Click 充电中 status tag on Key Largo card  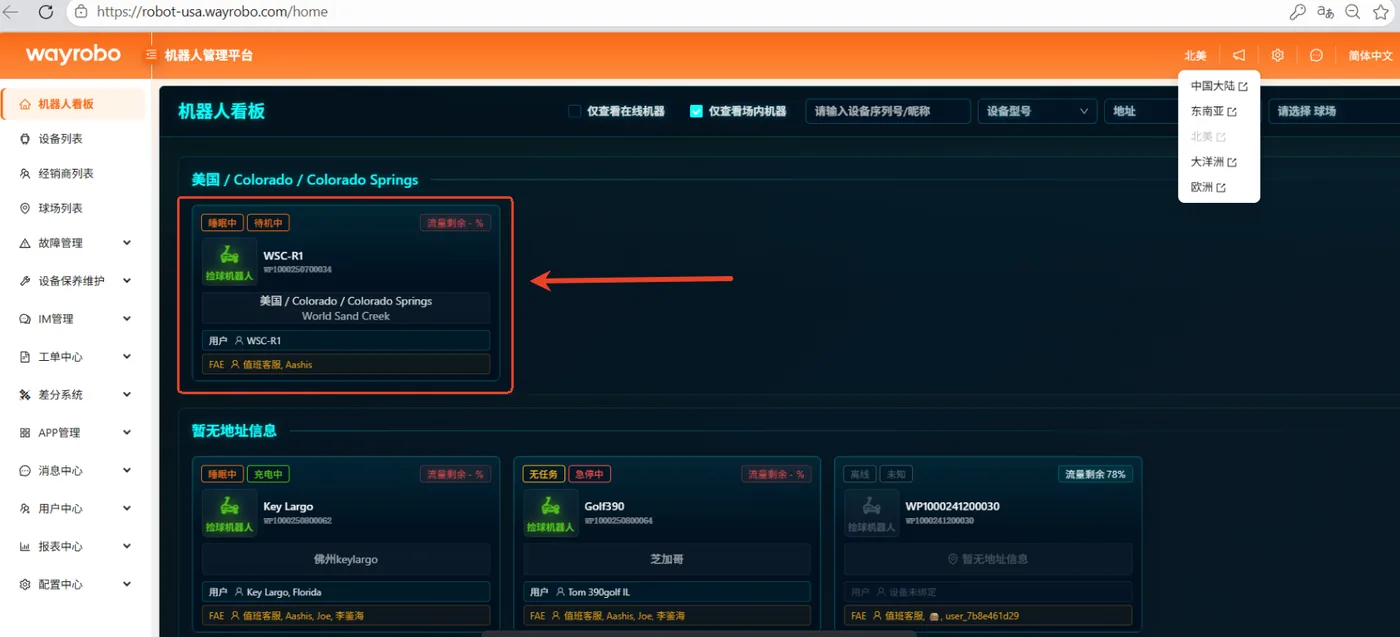tap(268, 474)
